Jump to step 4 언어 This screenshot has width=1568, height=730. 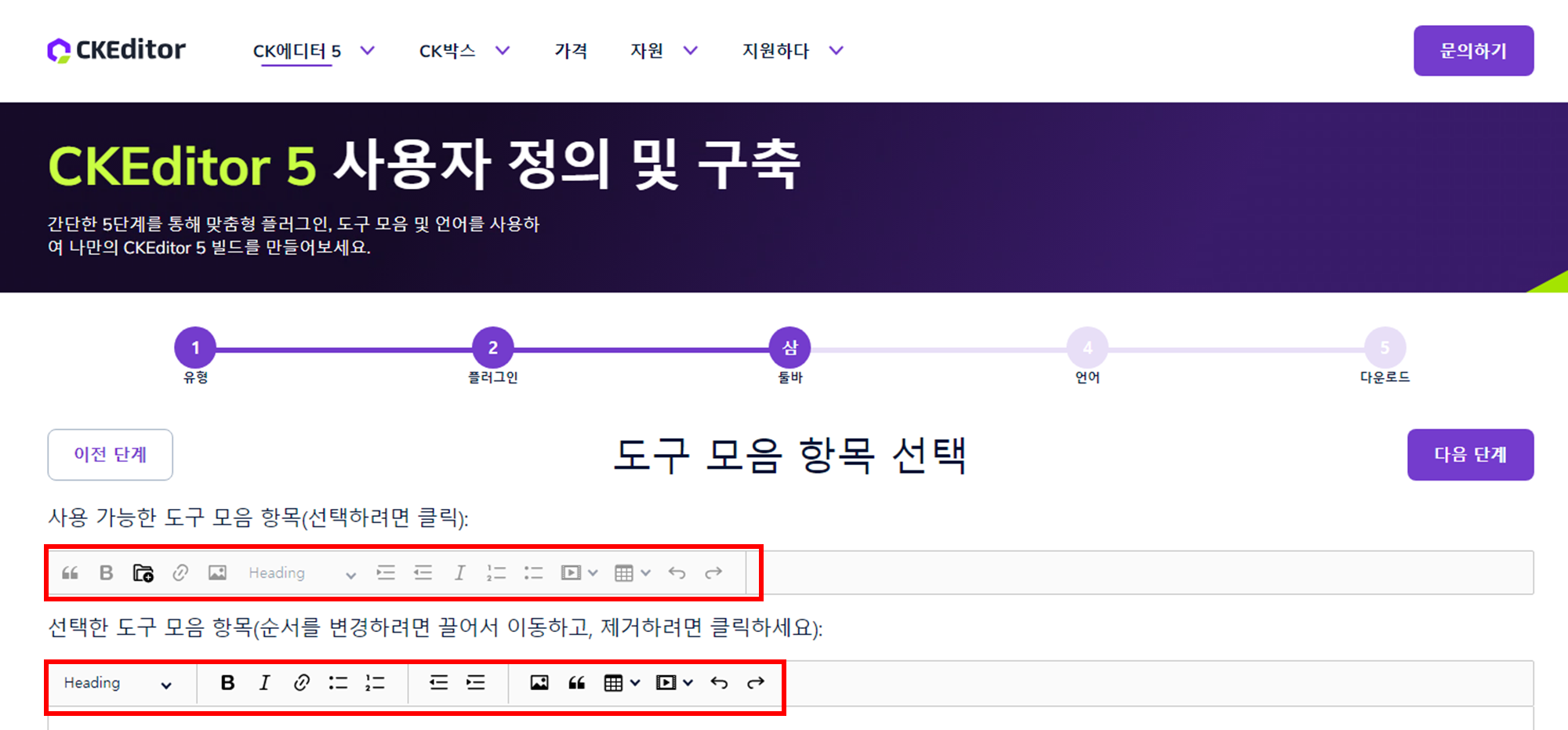pyautogui.click(x=1087, y=347)
